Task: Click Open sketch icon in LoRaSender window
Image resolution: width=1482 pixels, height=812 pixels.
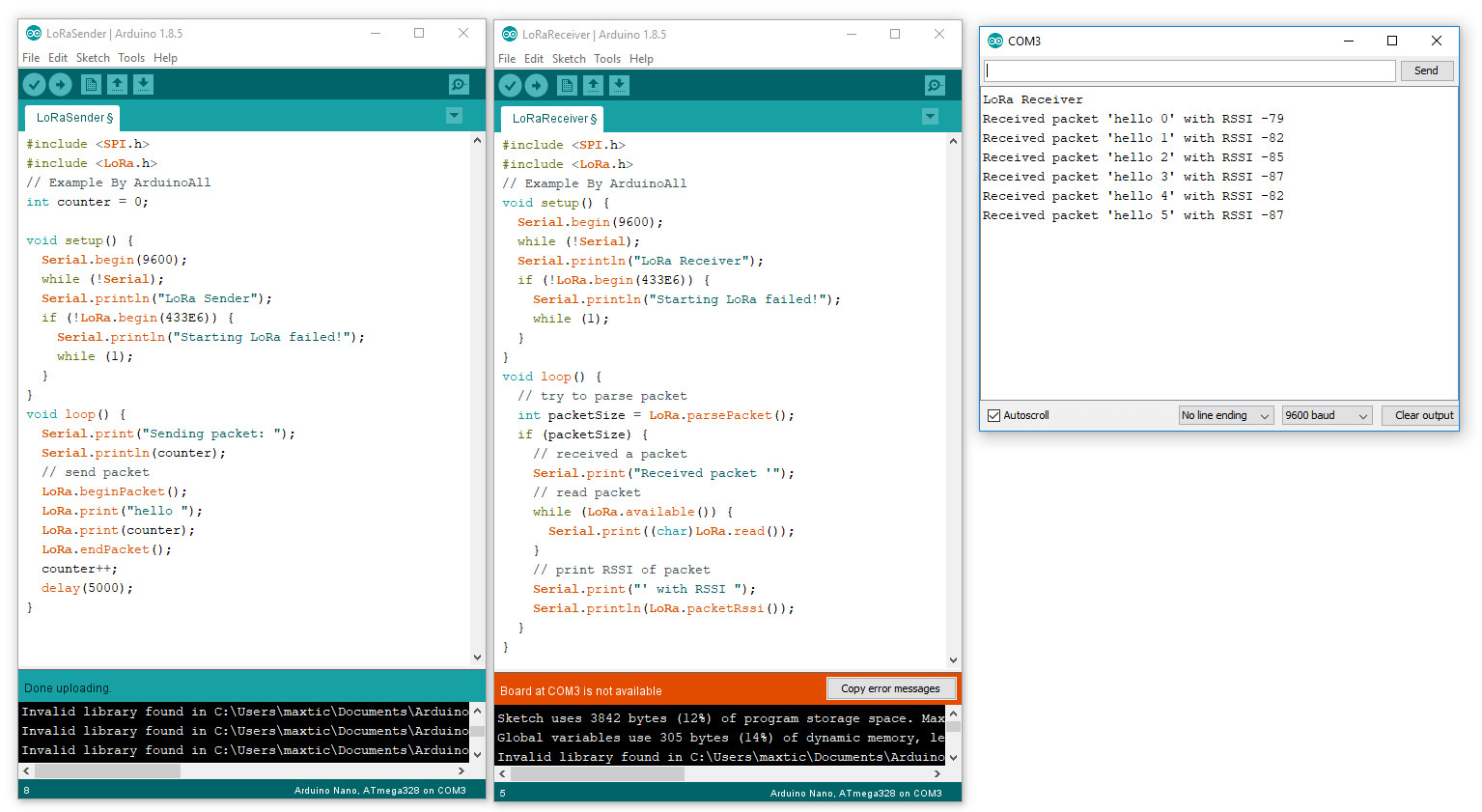Action: point(117,85)
